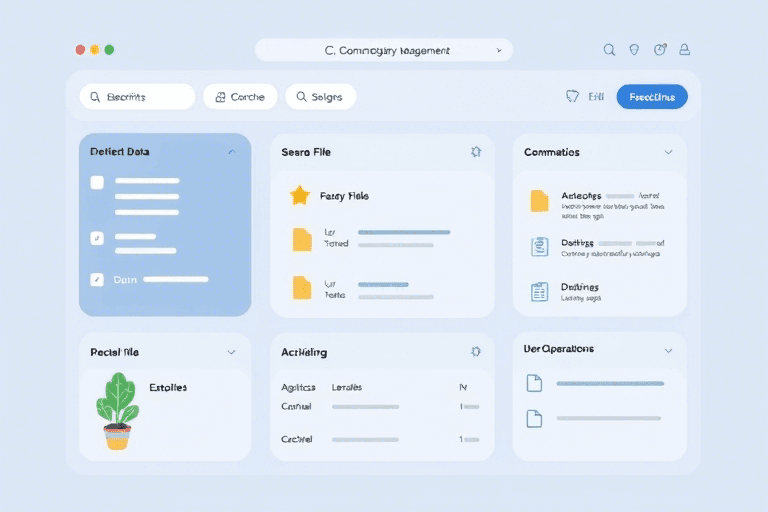The height and width of the screenshot is (512, 768).
Task: Expand the User Operations panel chevron
Action: (x=668, y=351)
